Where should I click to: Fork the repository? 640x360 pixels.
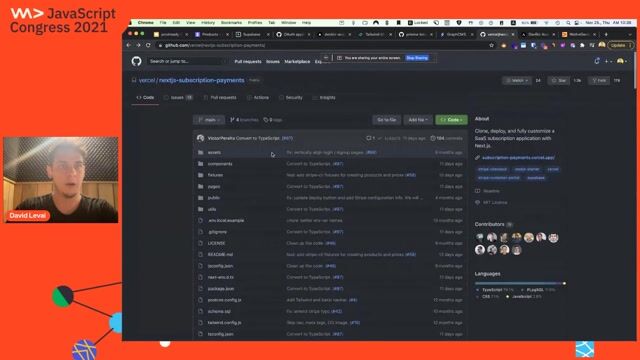click(x=599, y=81)
